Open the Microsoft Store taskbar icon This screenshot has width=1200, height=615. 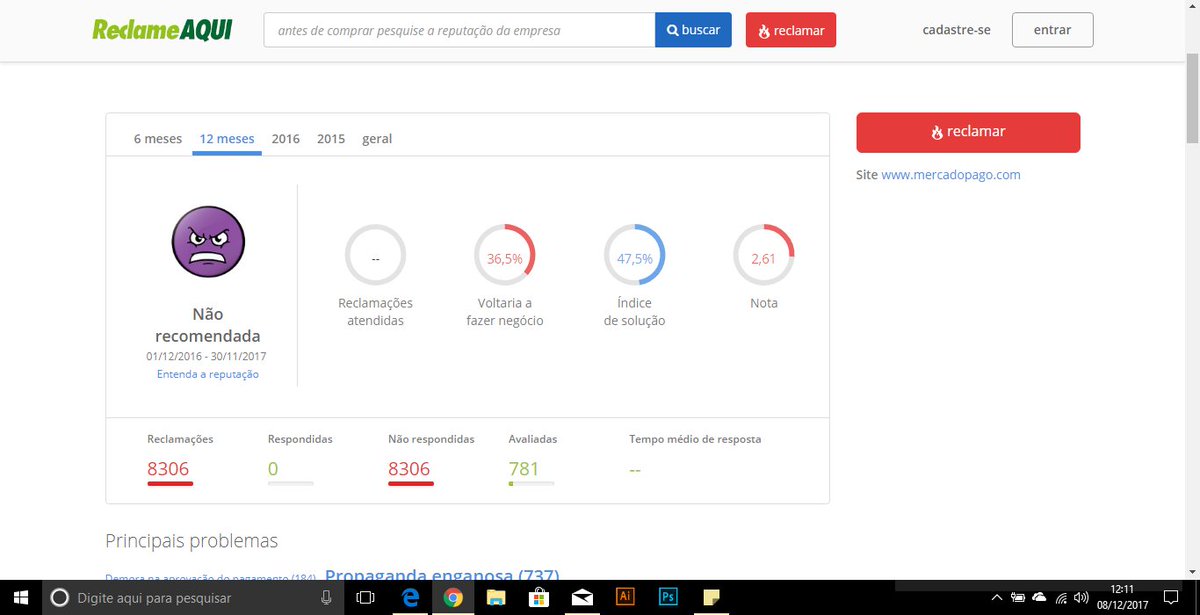pyautogui.click(x=539, y=598)
